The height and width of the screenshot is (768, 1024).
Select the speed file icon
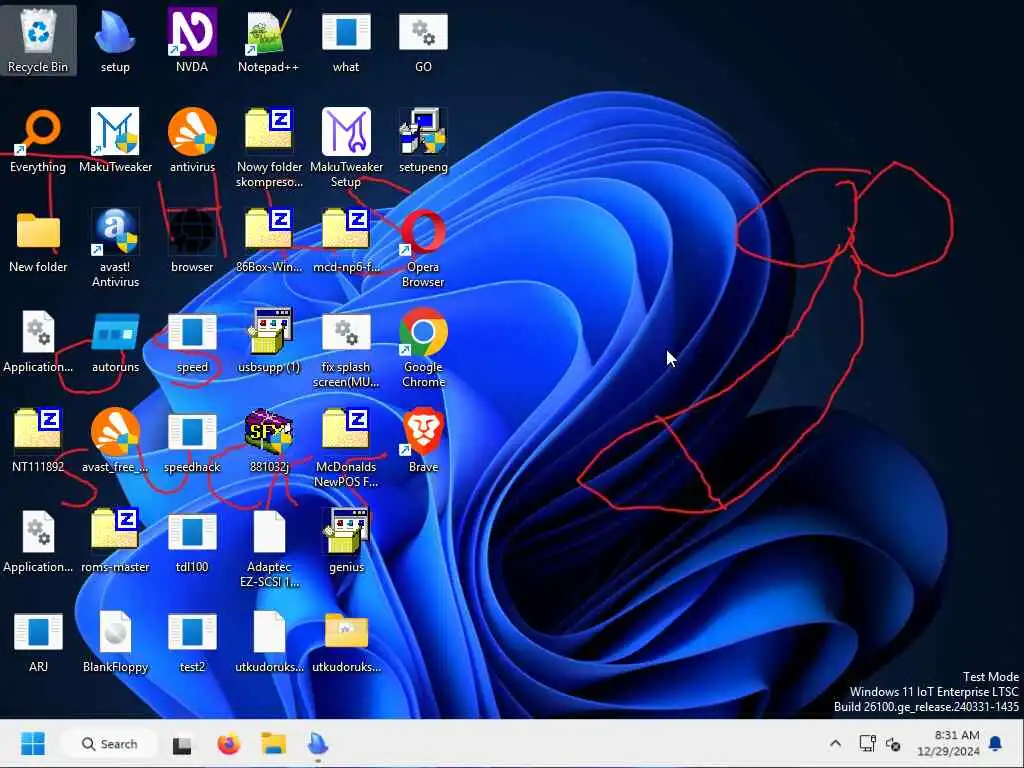192,343
